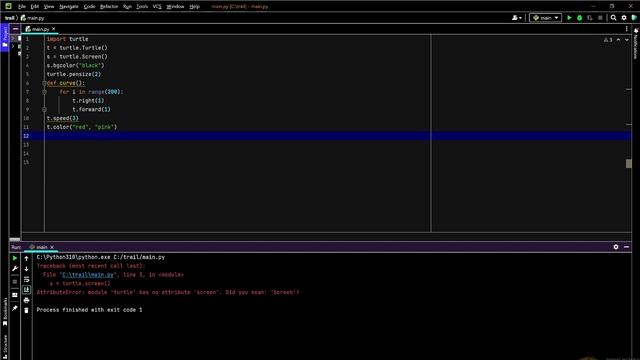Open the user account icon menu
The width and height of the screenshot is (640, 360).
(x=517, y=18)
